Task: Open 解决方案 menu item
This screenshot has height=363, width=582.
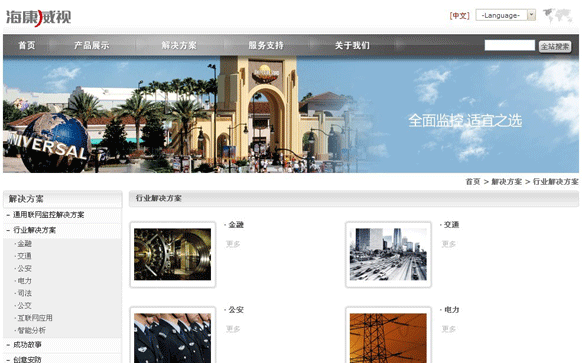Action: [179, 45]
